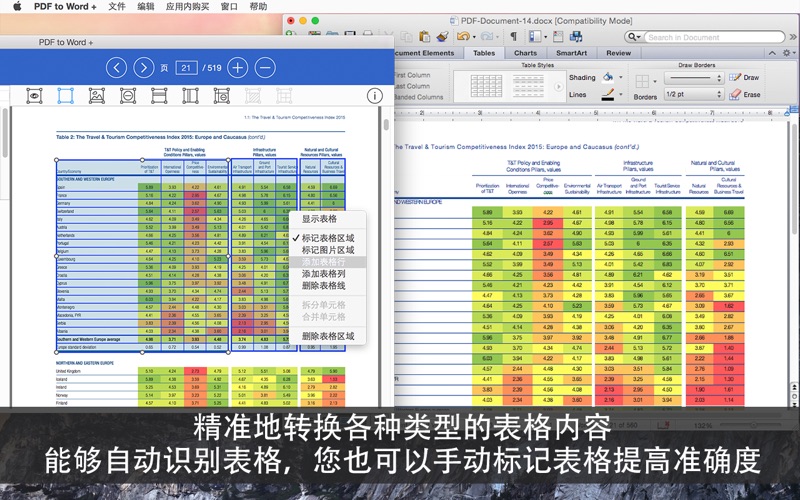Viewport: 800px width, 500px height.
Task: Click the Toolbox icon in Word toolbar
Action: pyautogui.click(x=558, y=36)
